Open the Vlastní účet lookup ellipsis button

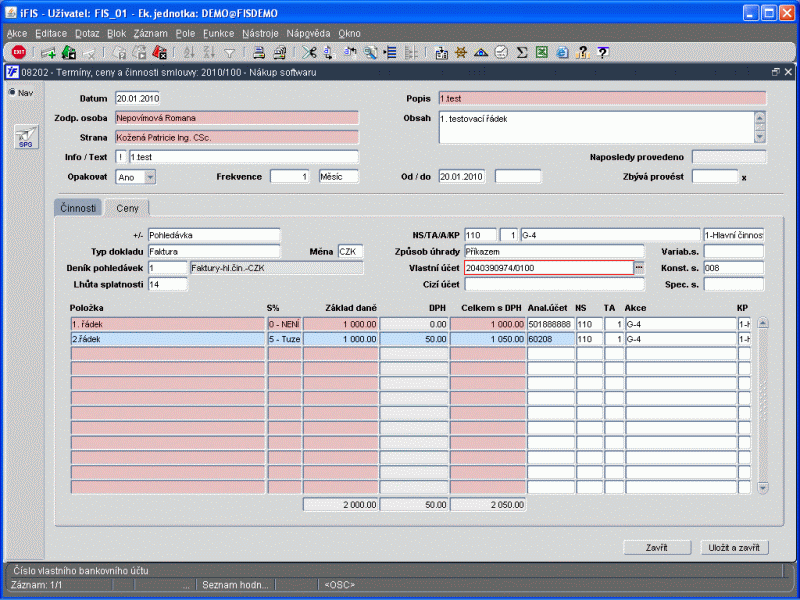tap(640, 268)
